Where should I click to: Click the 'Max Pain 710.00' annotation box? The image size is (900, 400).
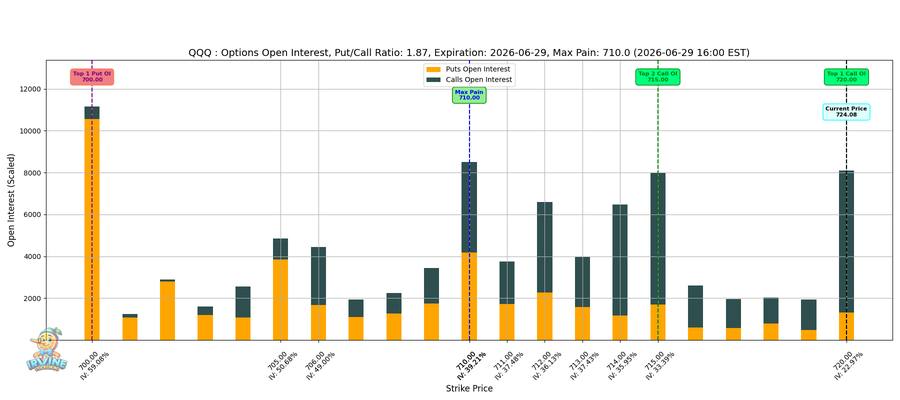coord(469,95)
